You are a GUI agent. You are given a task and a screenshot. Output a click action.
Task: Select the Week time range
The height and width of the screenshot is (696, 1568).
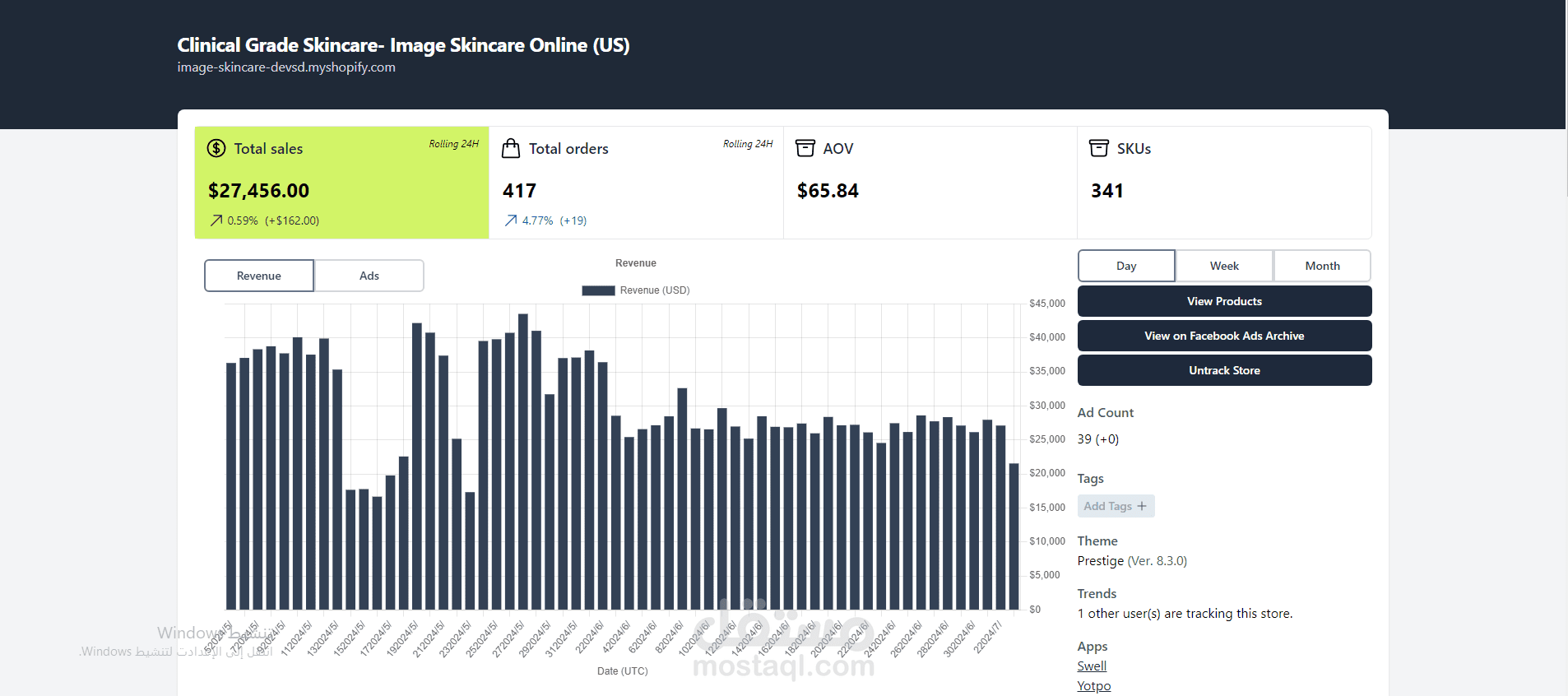(1224, 266)
